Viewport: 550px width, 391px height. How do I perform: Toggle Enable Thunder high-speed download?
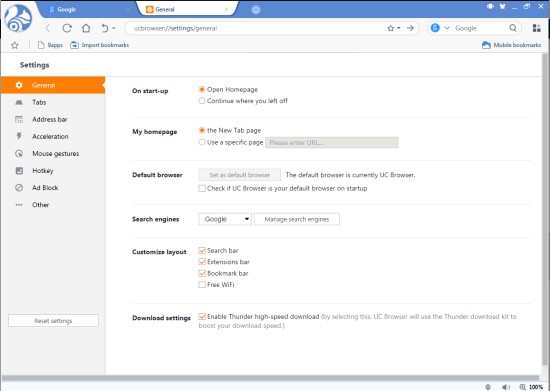click(x=202, y=317)
